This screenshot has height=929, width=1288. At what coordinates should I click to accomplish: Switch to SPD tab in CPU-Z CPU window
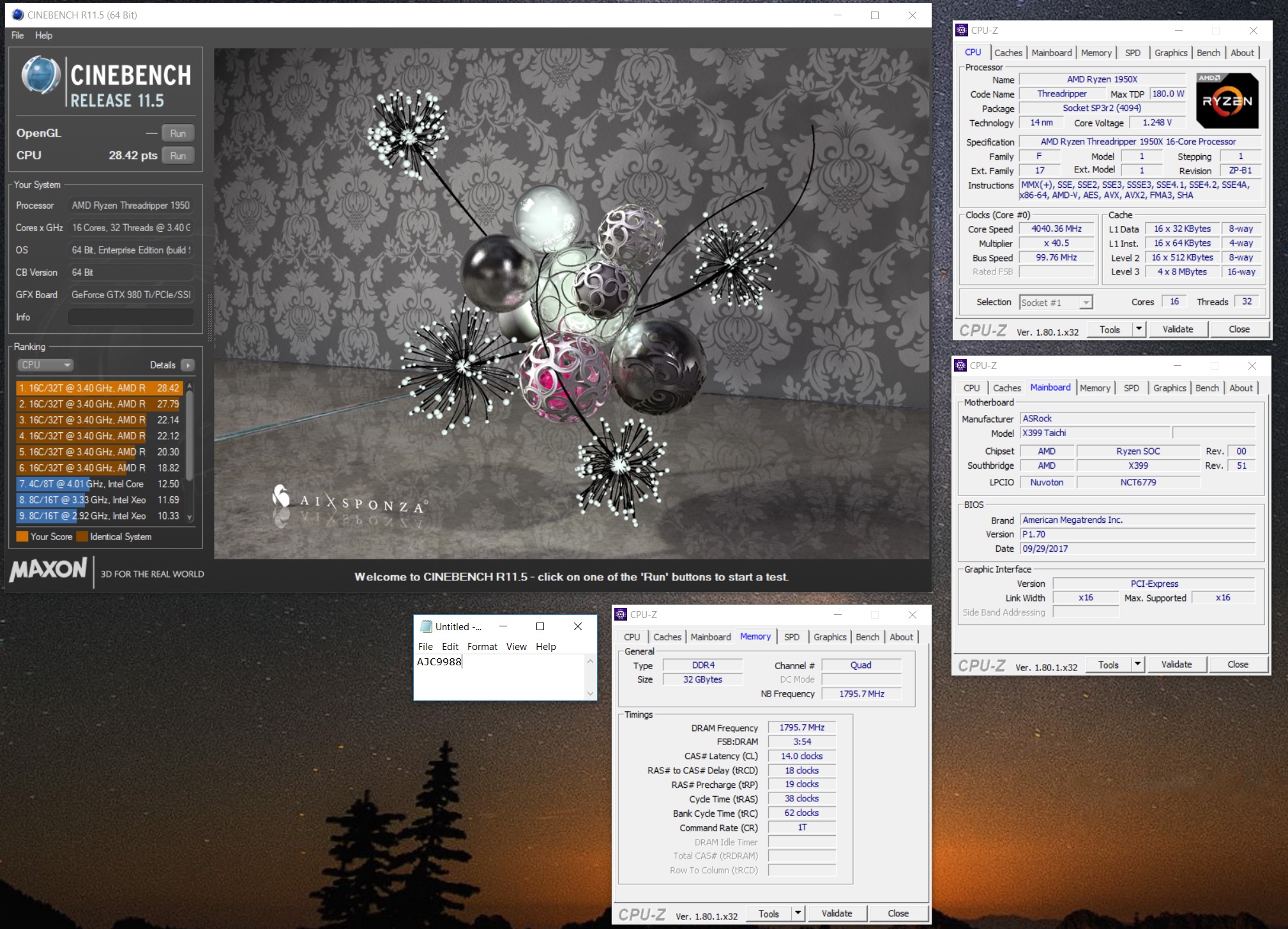(1133, 53)
